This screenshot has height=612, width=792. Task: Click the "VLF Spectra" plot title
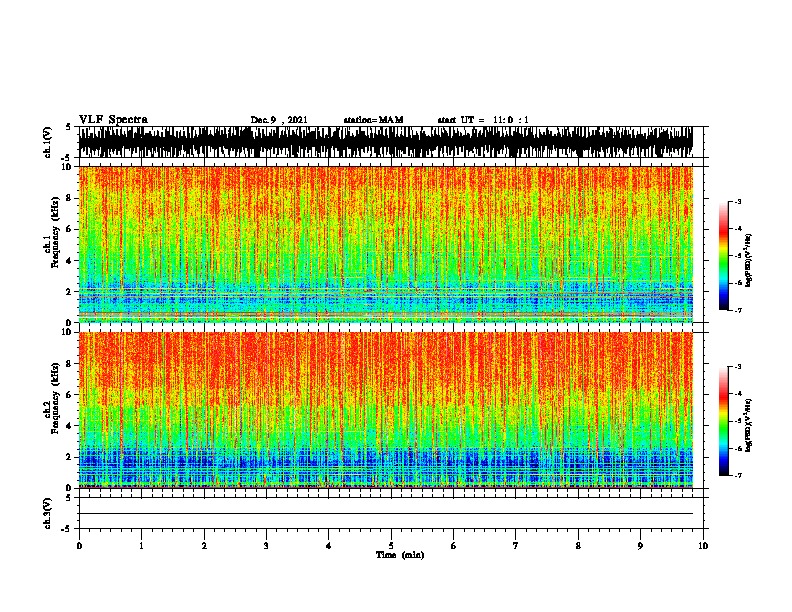[x=113, y=120]
